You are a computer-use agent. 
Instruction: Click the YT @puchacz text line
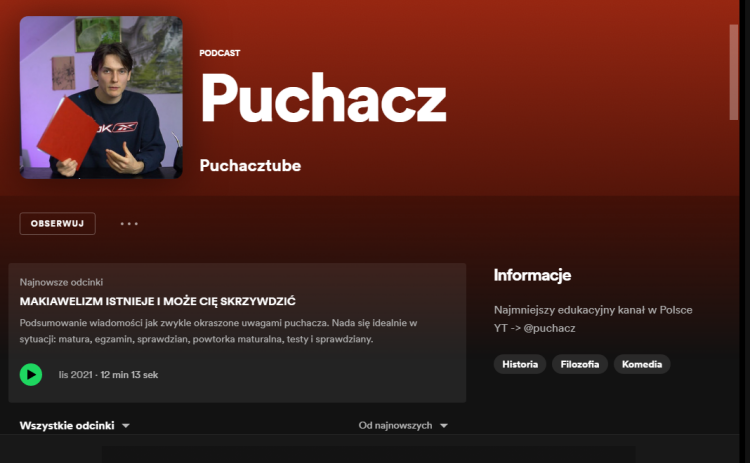[534, 327]
